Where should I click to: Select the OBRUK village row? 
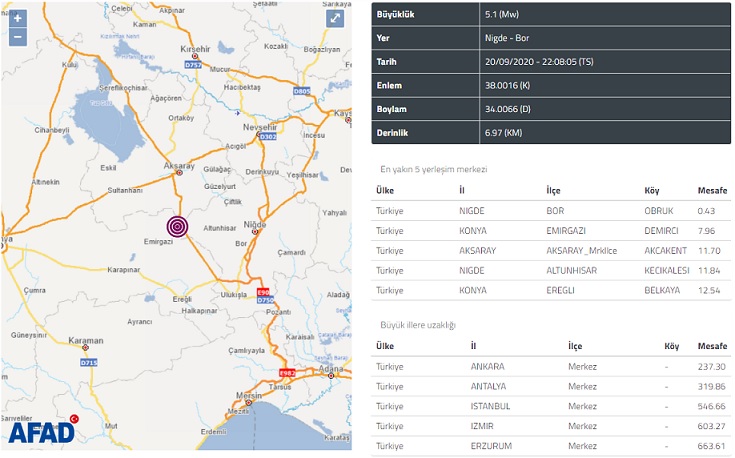point(551,211)
